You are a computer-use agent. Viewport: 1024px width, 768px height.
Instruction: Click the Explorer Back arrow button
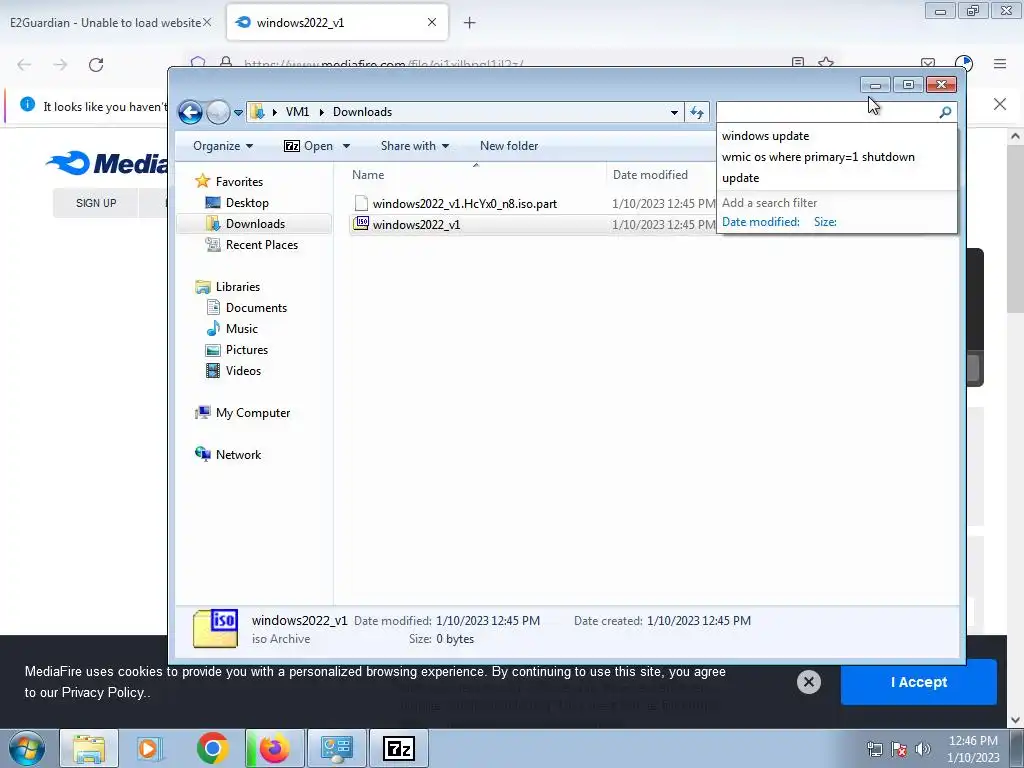[x=190, y=112]
